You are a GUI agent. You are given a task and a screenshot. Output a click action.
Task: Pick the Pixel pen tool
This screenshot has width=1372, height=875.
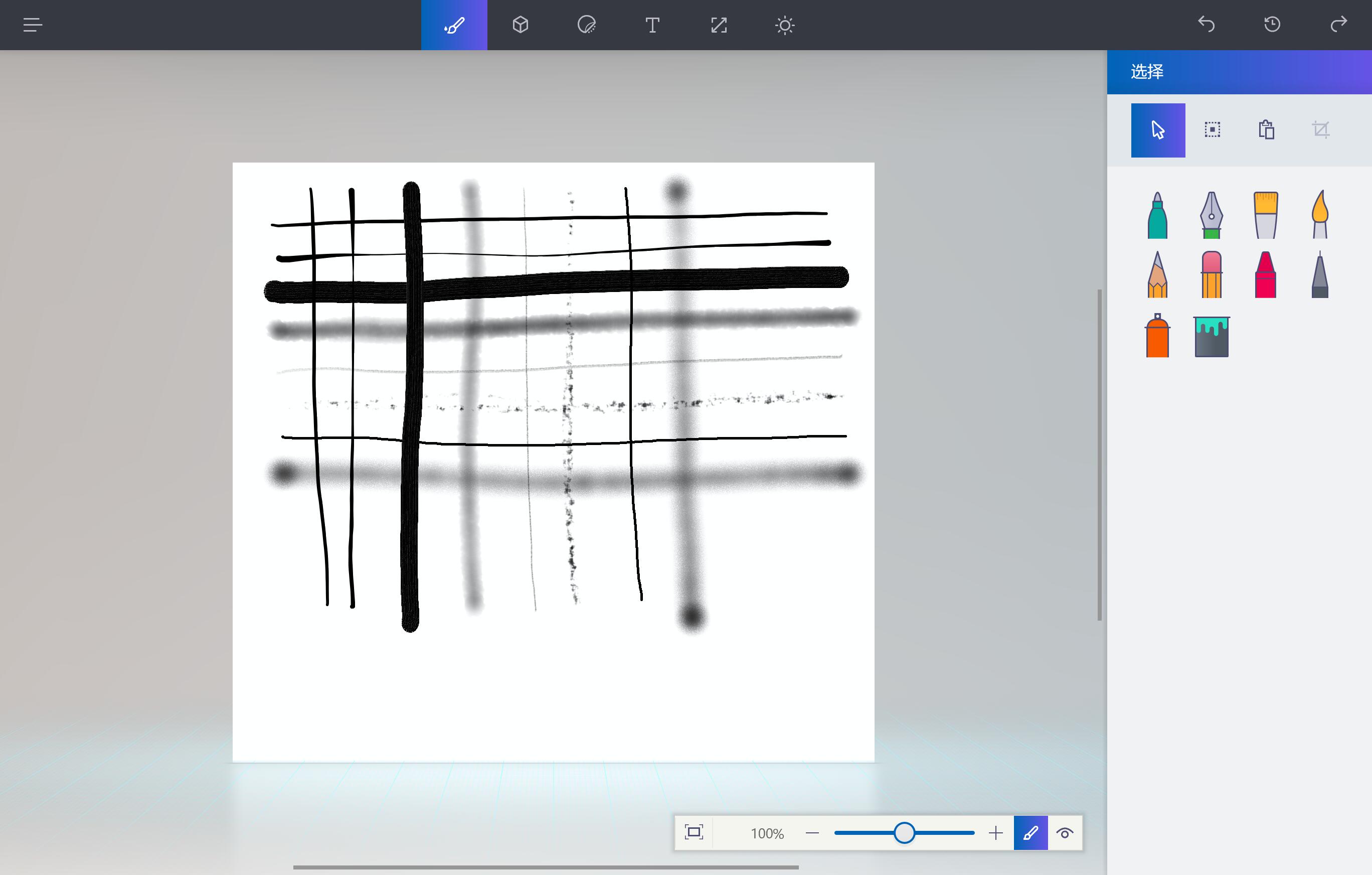pyautogui.click(x=1319, y=275)
